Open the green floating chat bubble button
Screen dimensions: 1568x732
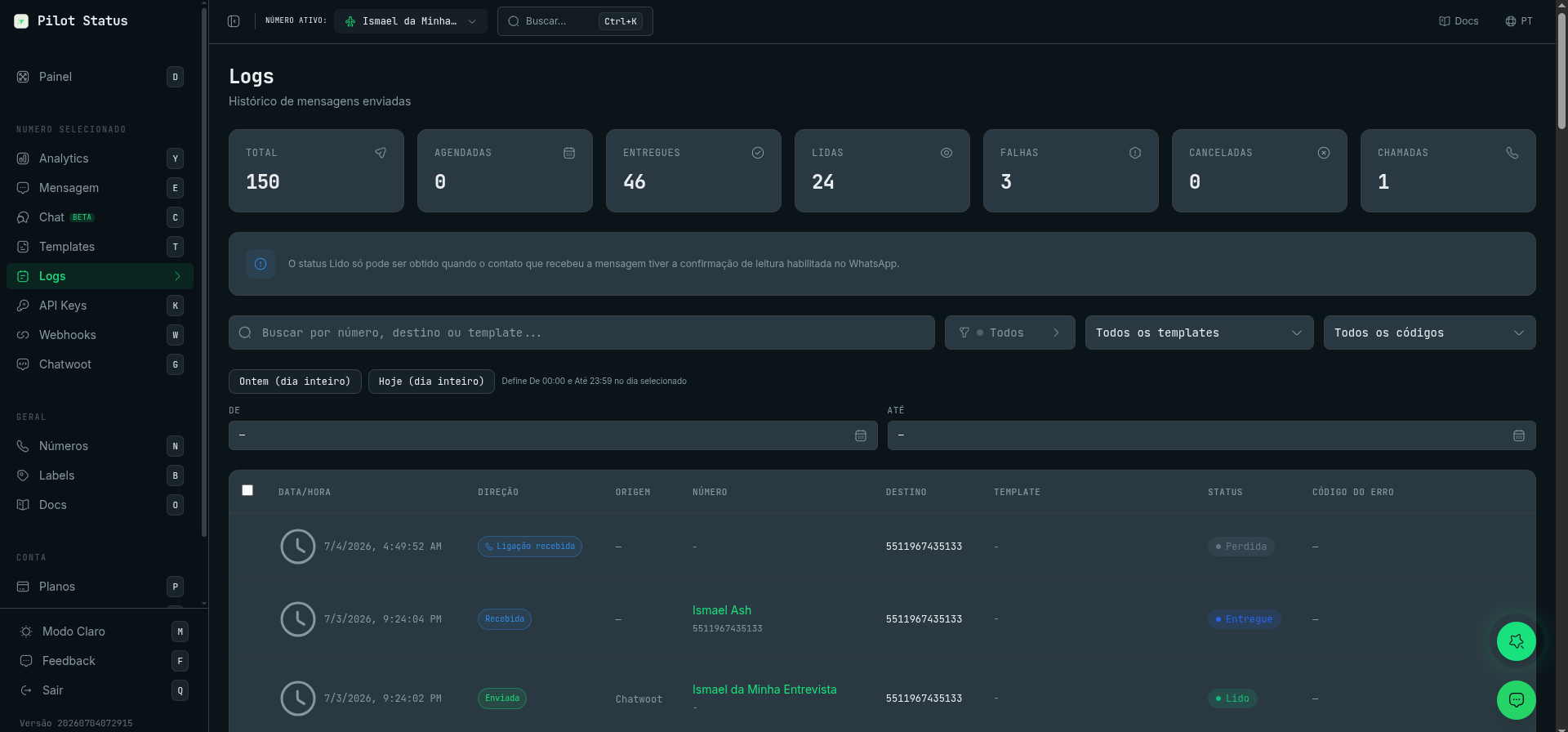[1517, 700]
